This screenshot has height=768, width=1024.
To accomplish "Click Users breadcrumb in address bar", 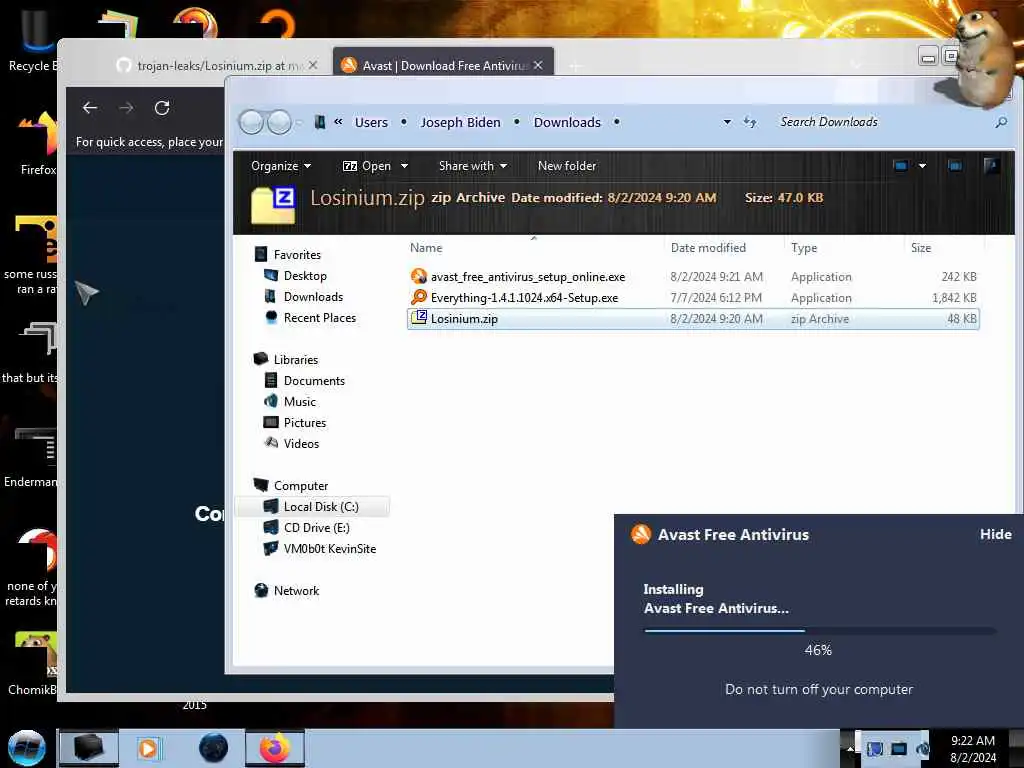I will click(x=371, y=122).
